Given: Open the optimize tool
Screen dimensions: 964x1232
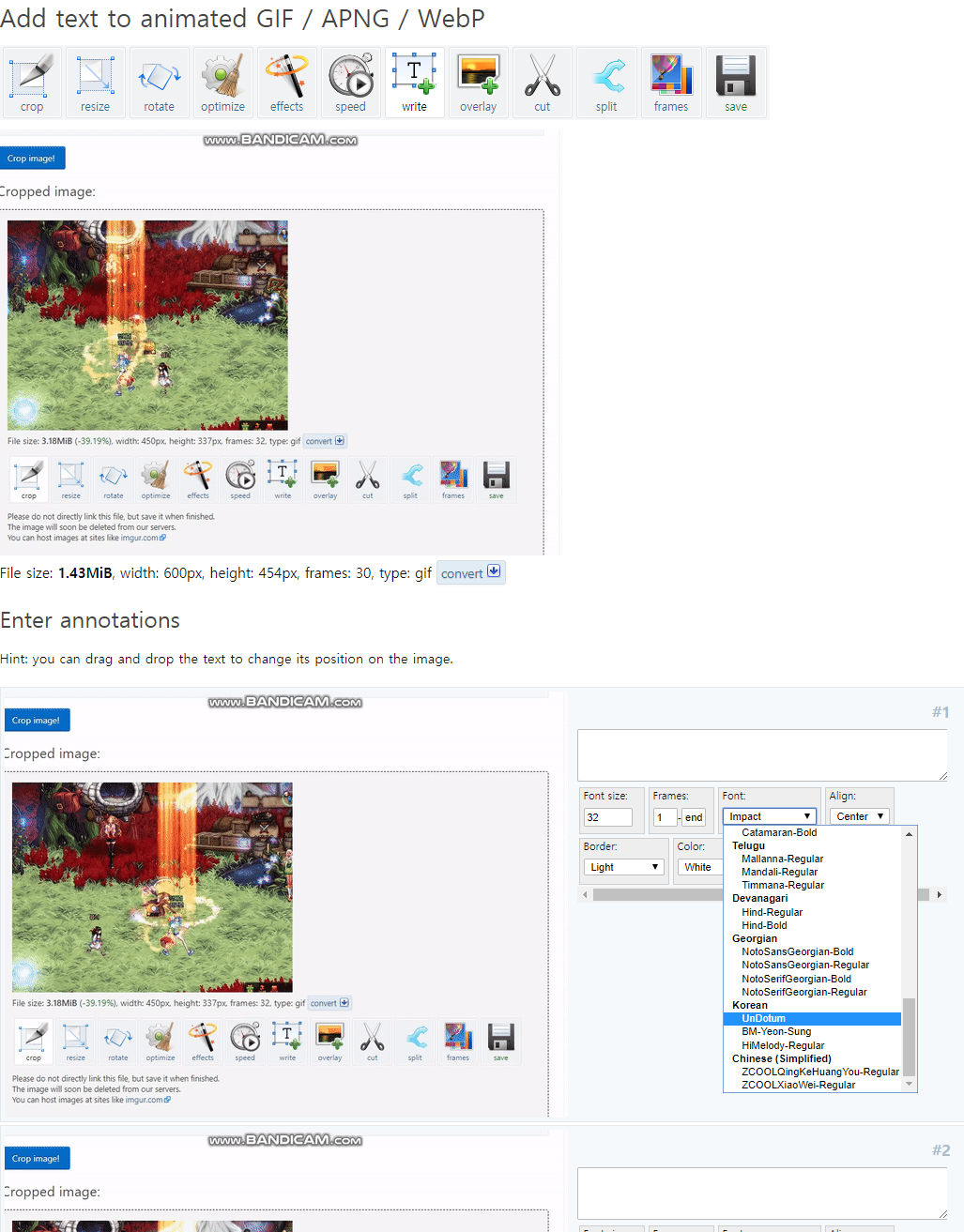Looking at the screenshot, I should (222, 83).
